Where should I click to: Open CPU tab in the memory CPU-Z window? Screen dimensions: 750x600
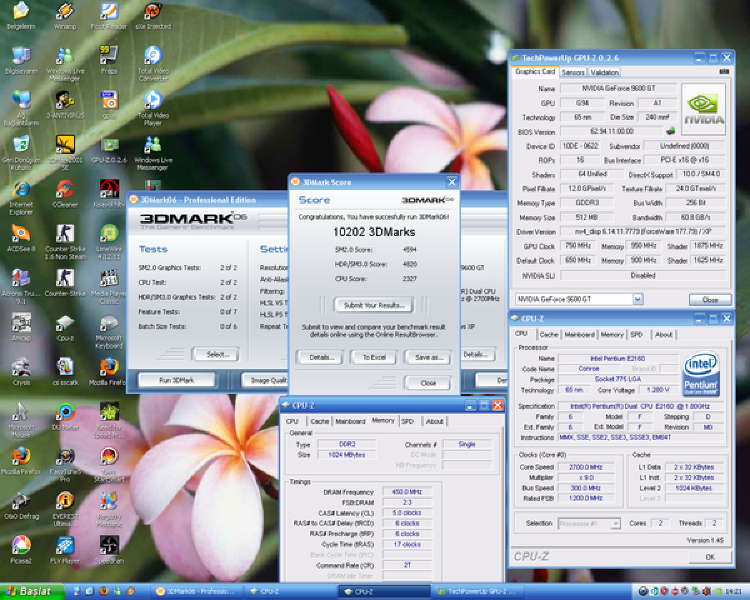[x=292, y=422]
